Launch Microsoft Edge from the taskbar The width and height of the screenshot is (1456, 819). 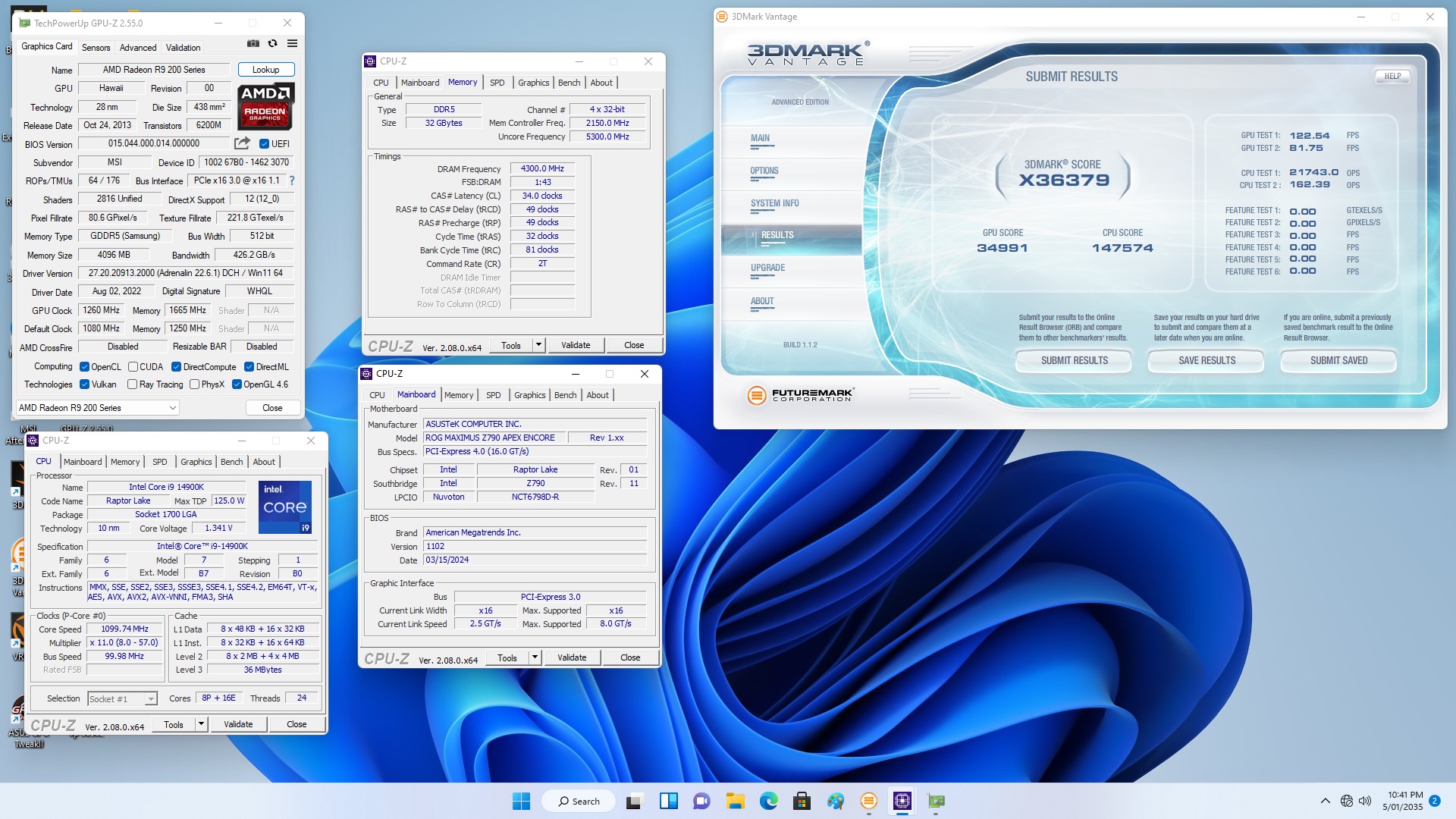click(768, 801)
